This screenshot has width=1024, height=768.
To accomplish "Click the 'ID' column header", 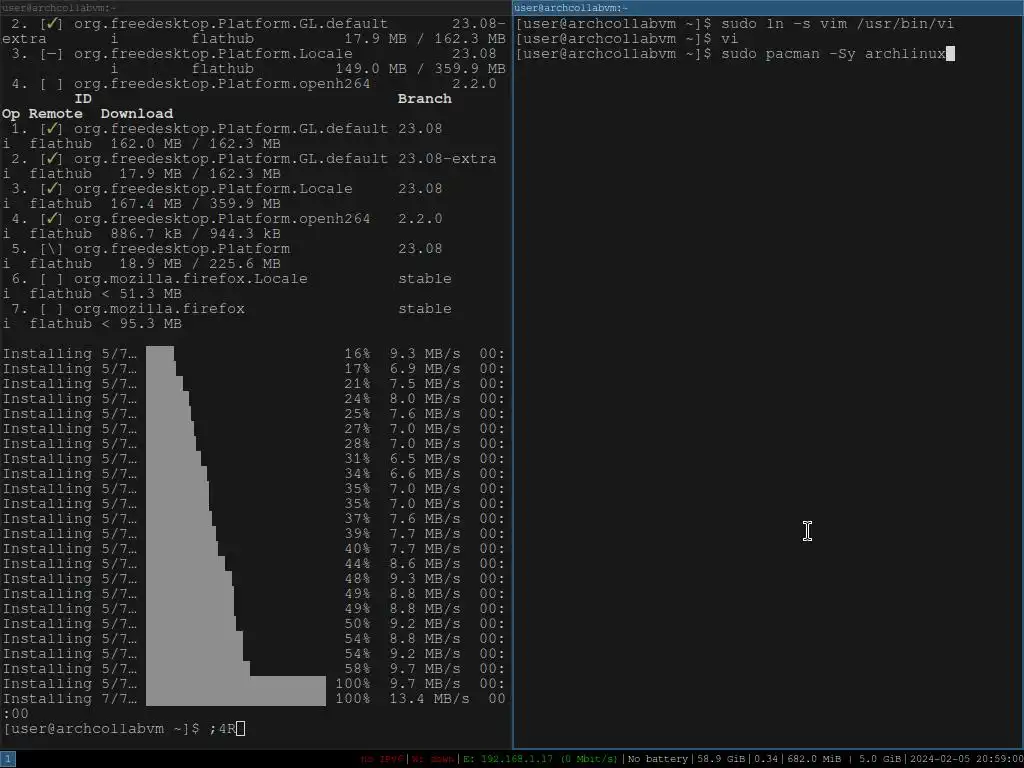I will coord(83,99).
